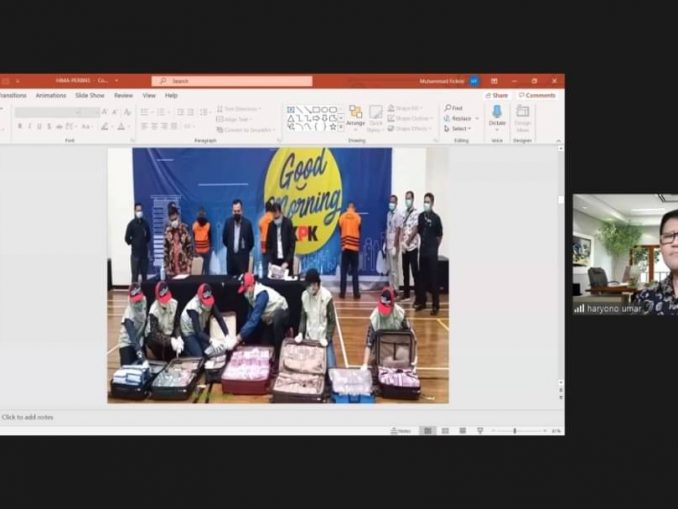Open the Select dropdown in Editing group
Viewport: 678px width, 509px height.
click(457, 128)
